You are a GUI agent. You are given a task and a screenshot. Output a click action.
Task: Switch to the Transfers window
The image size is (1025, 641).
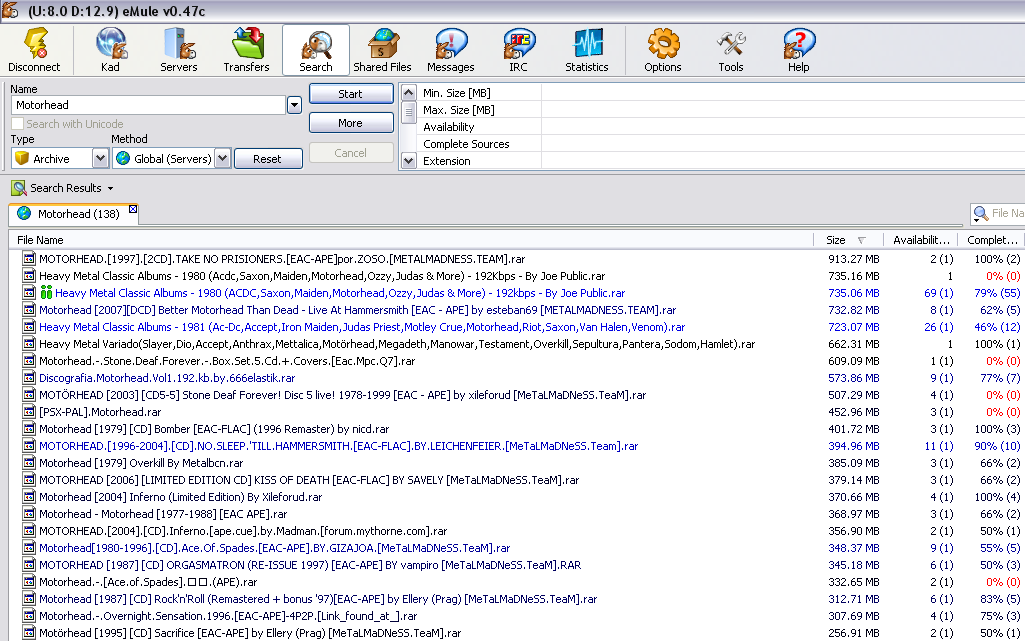246,50
